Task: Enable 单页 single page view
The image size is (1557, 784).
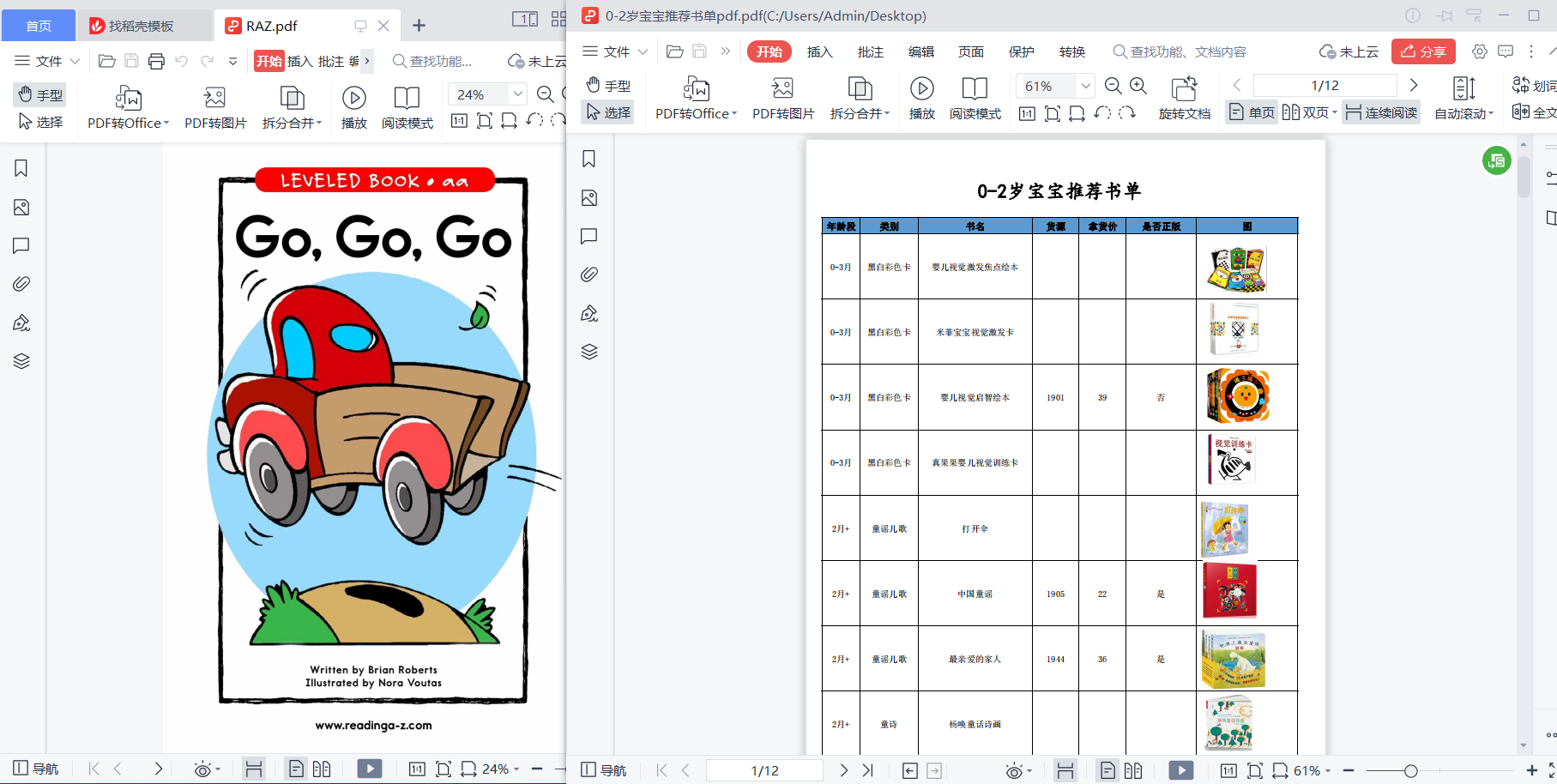Action: click(1250, 112)
